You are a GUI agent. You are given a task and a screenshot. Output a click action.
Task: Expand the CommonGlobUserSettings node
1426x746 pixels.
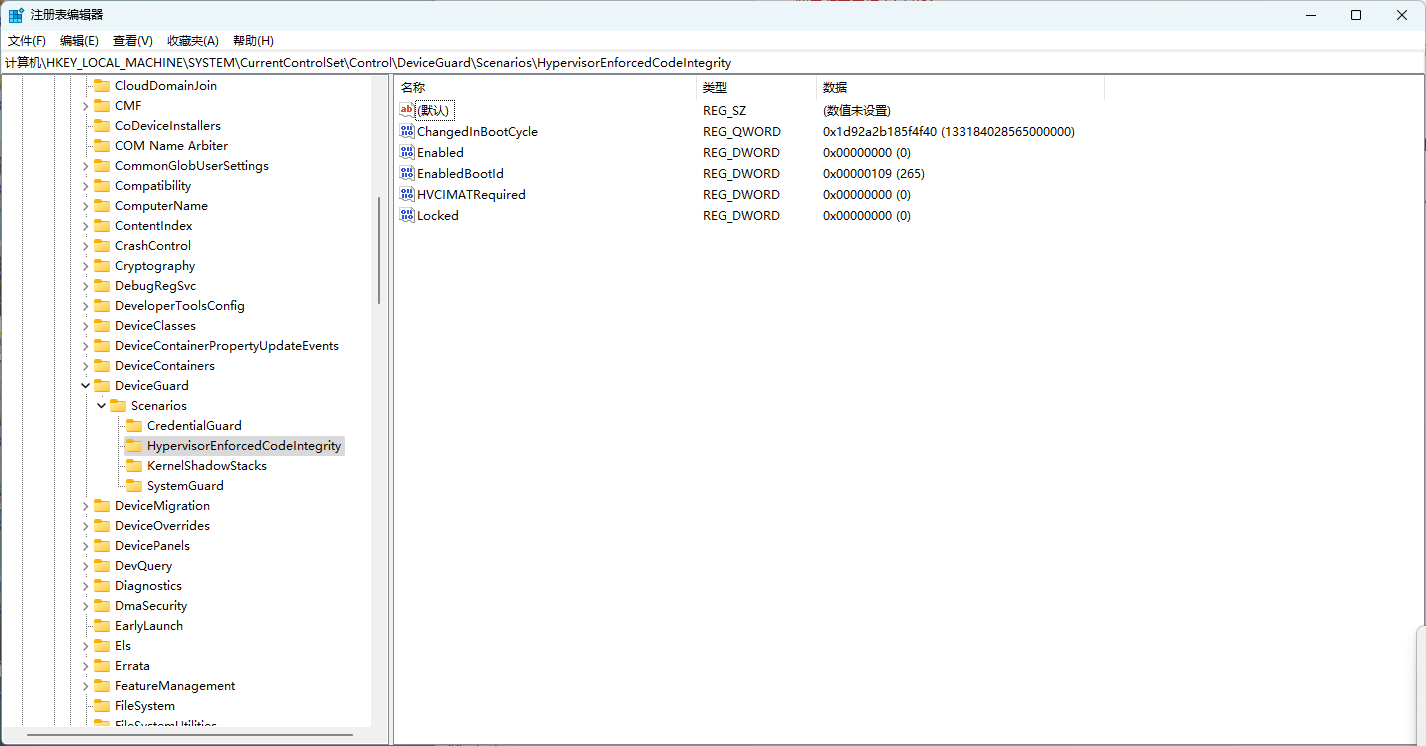(x=85, y=165)
